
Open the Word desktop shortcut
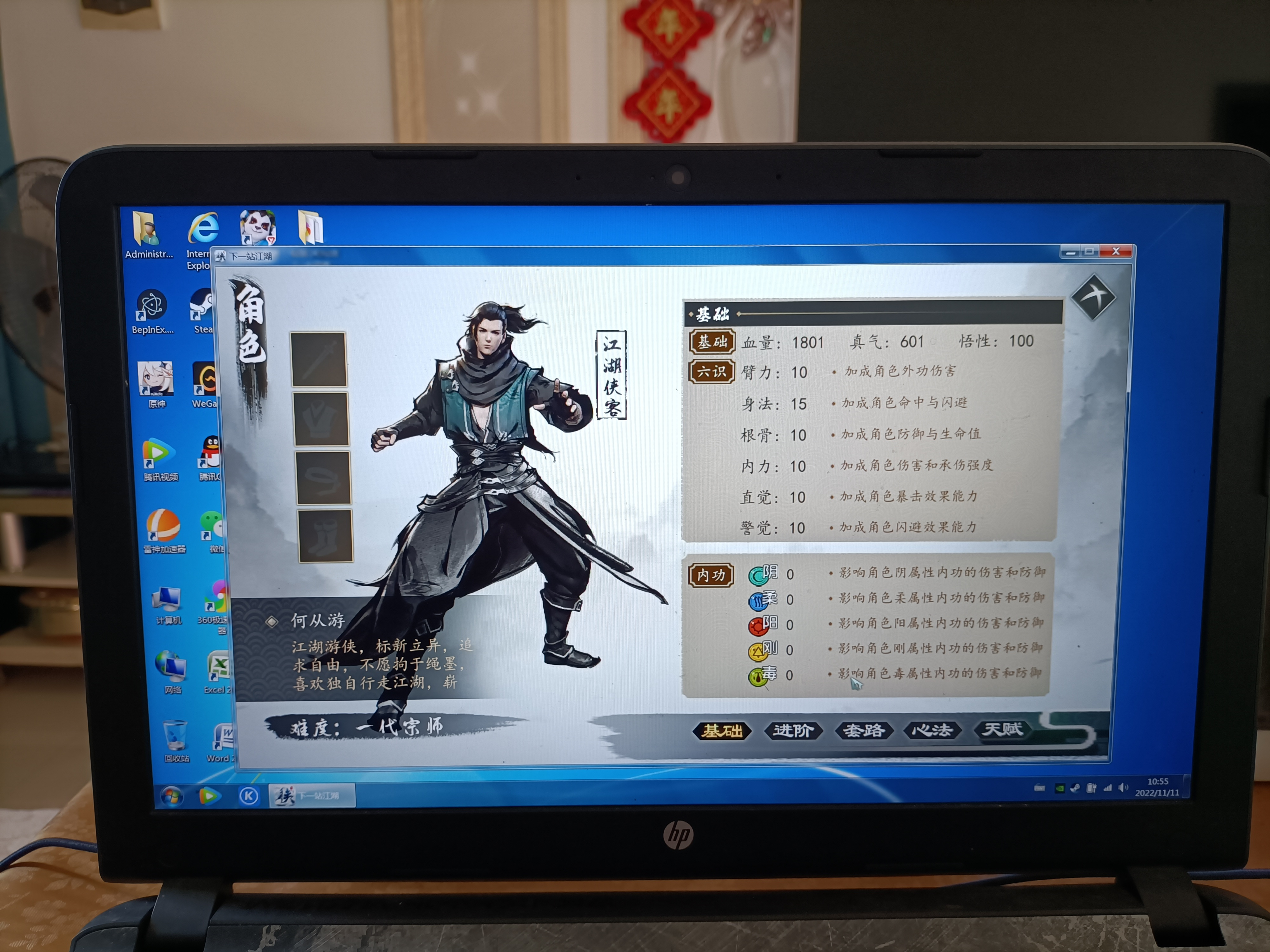coord(221,743)
